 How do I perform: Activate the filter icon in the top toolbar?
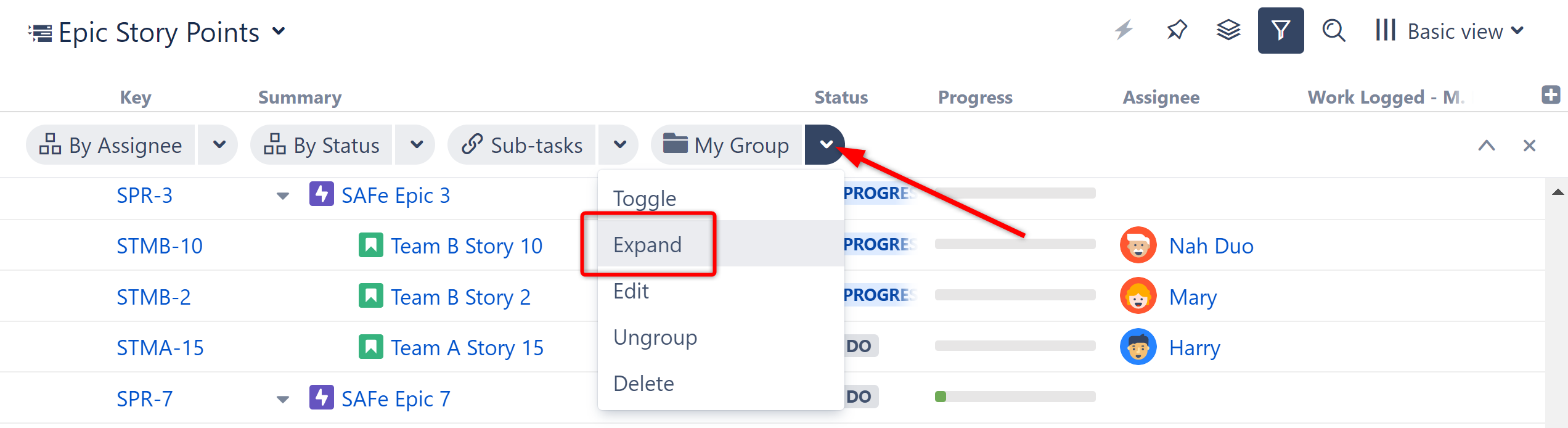pyautogui.click(x=1281, y=30)
